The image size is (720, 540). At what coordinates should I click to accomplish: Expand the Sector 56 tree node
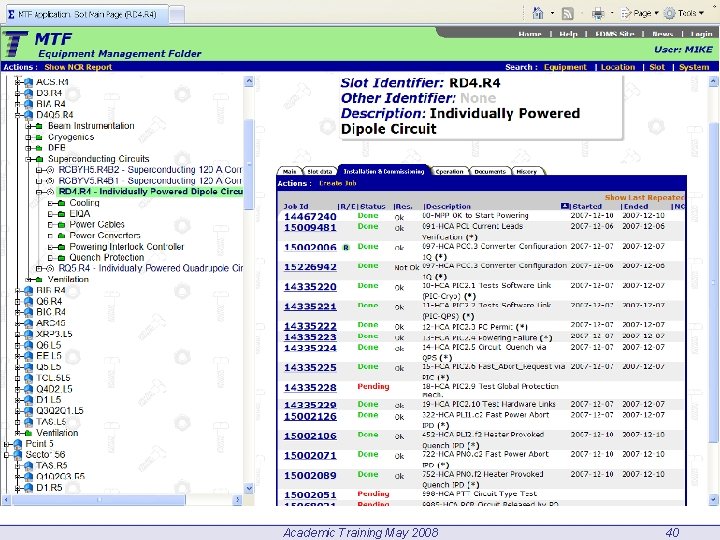click(6, 455)
